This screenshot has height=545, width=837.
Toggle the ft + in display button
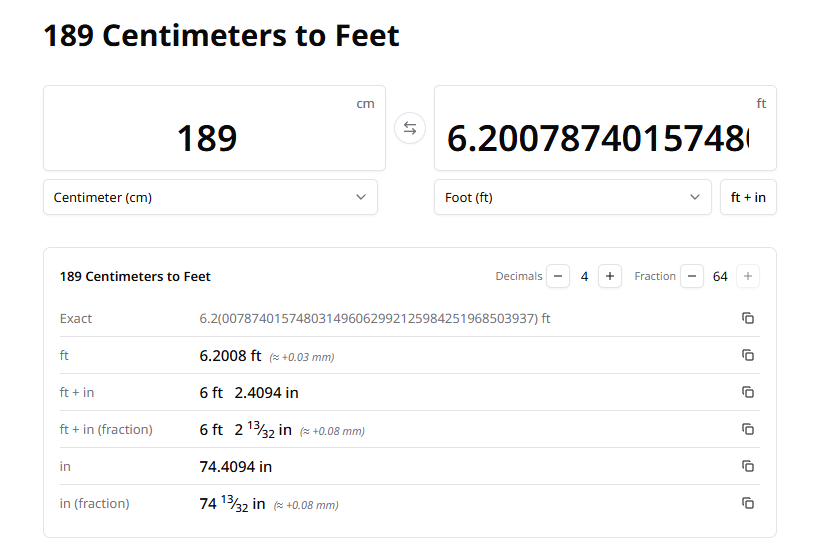point(748,198)
